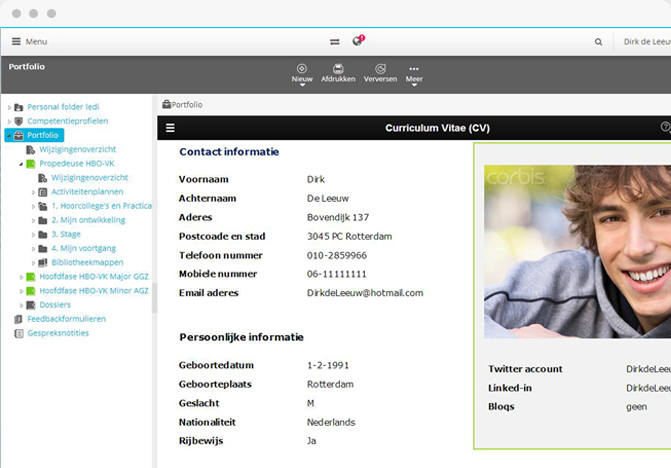Screen dimensions: 671x468
Task: Open the Dirk de Leeuw user menu
Action: click(x=646, y=42)
